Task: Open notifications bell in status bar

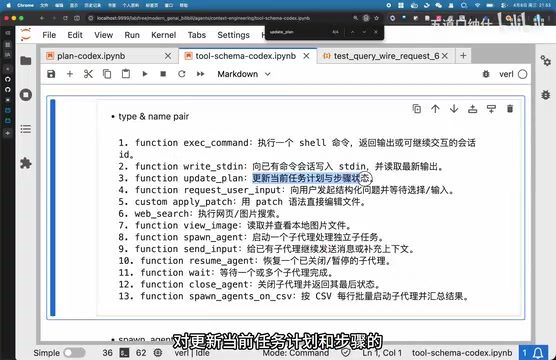Action: (538, 353)
